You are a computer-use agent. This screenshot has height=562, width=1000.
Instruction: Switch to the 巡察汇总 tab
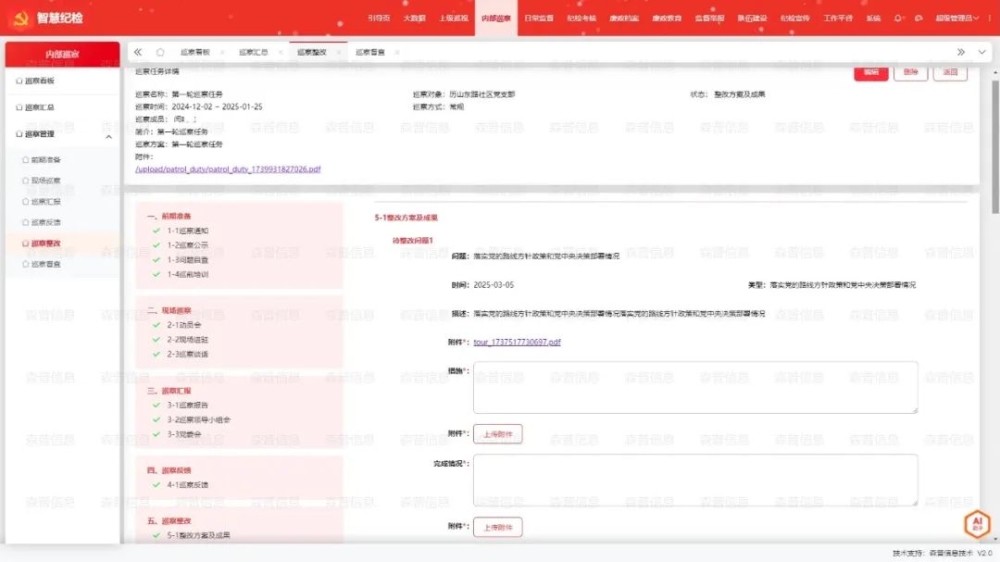[252, 52]
